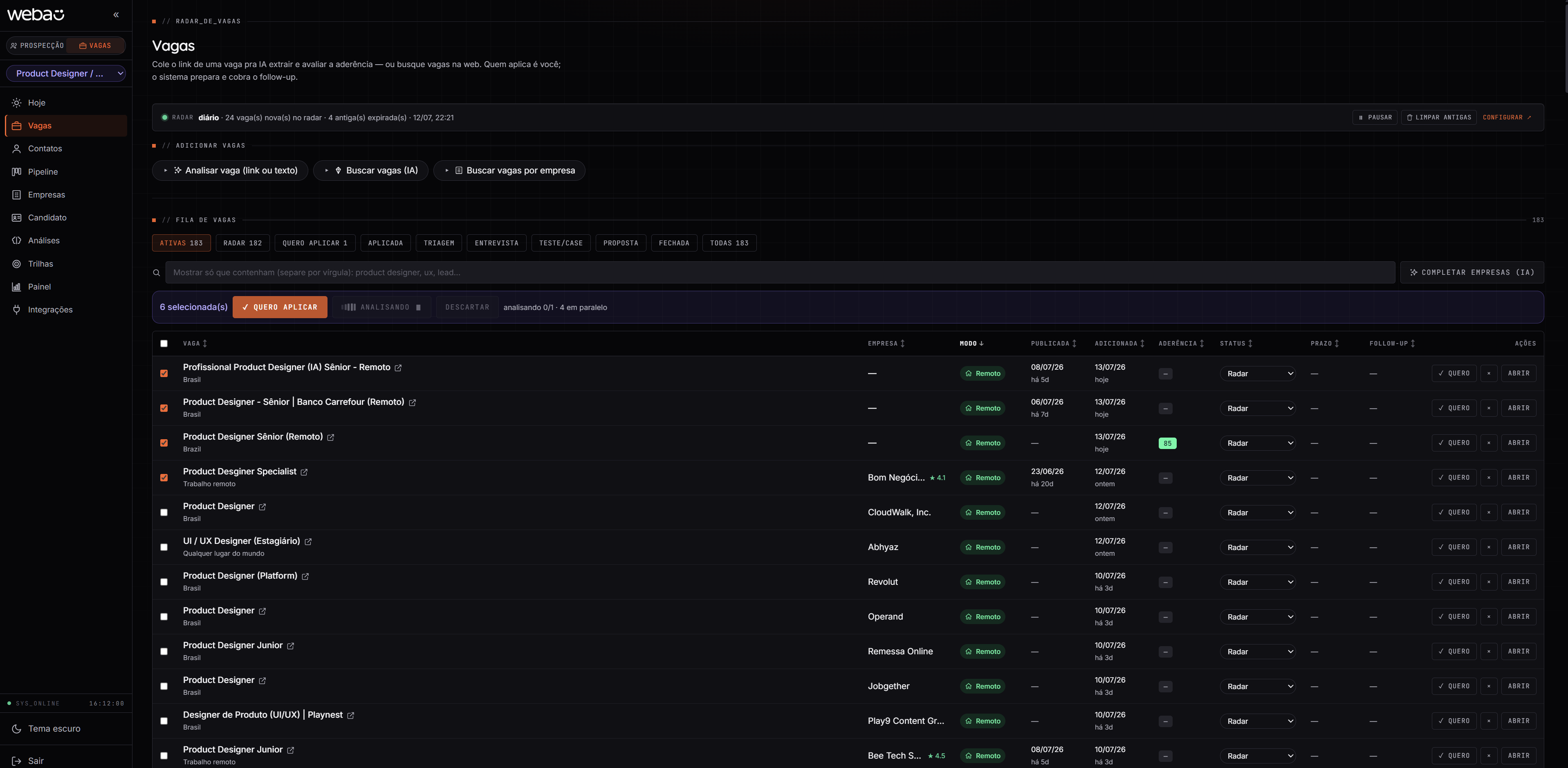
Task: Open status dropdown for Abhyaz row
Action: [x=1257, y=547]
